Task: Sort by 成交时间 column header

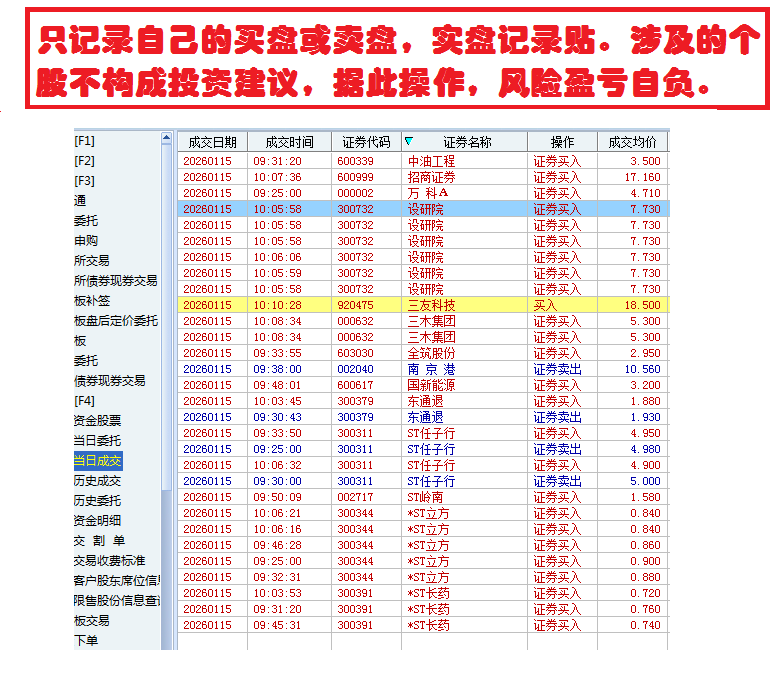Action: click(290, 142)
